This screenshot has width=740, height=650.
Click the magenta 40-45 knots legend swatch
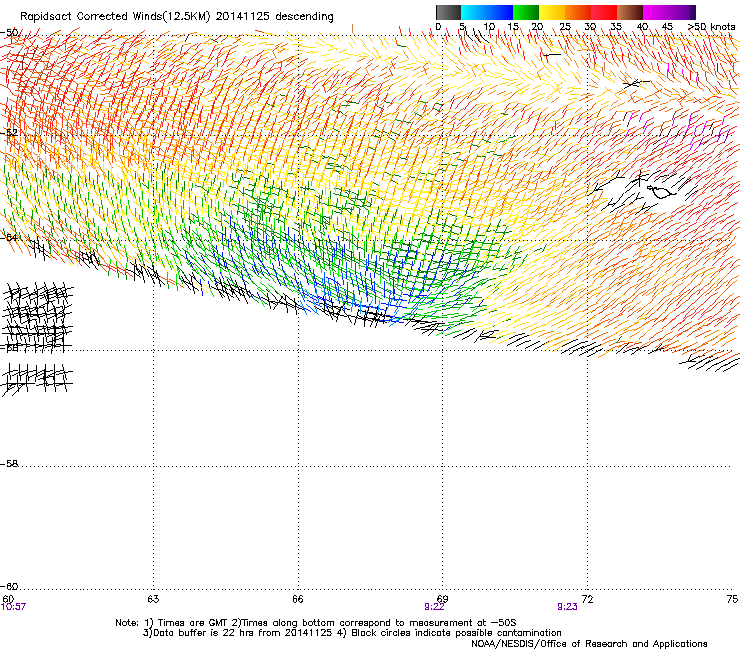656,12
